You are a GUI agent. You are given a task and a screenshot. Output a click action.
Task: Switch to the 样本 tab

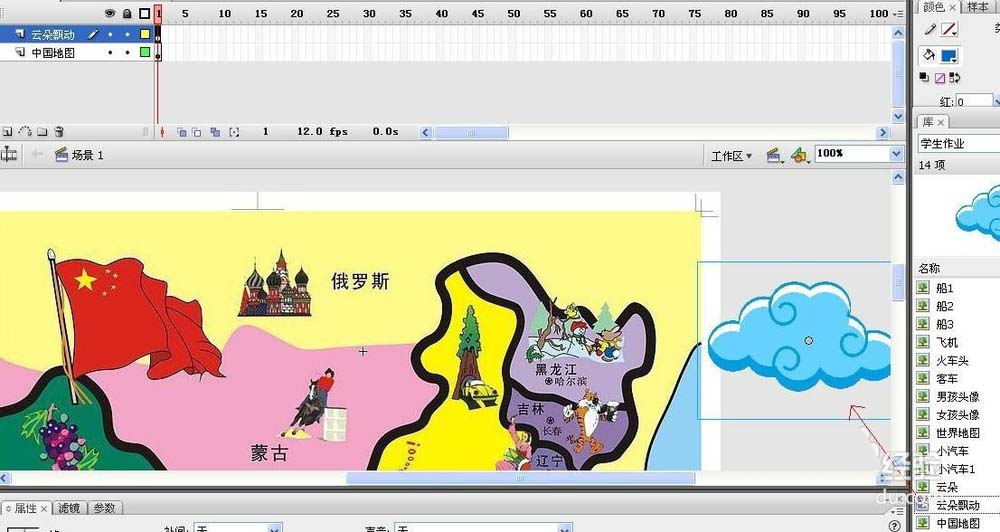coord(977,7)
